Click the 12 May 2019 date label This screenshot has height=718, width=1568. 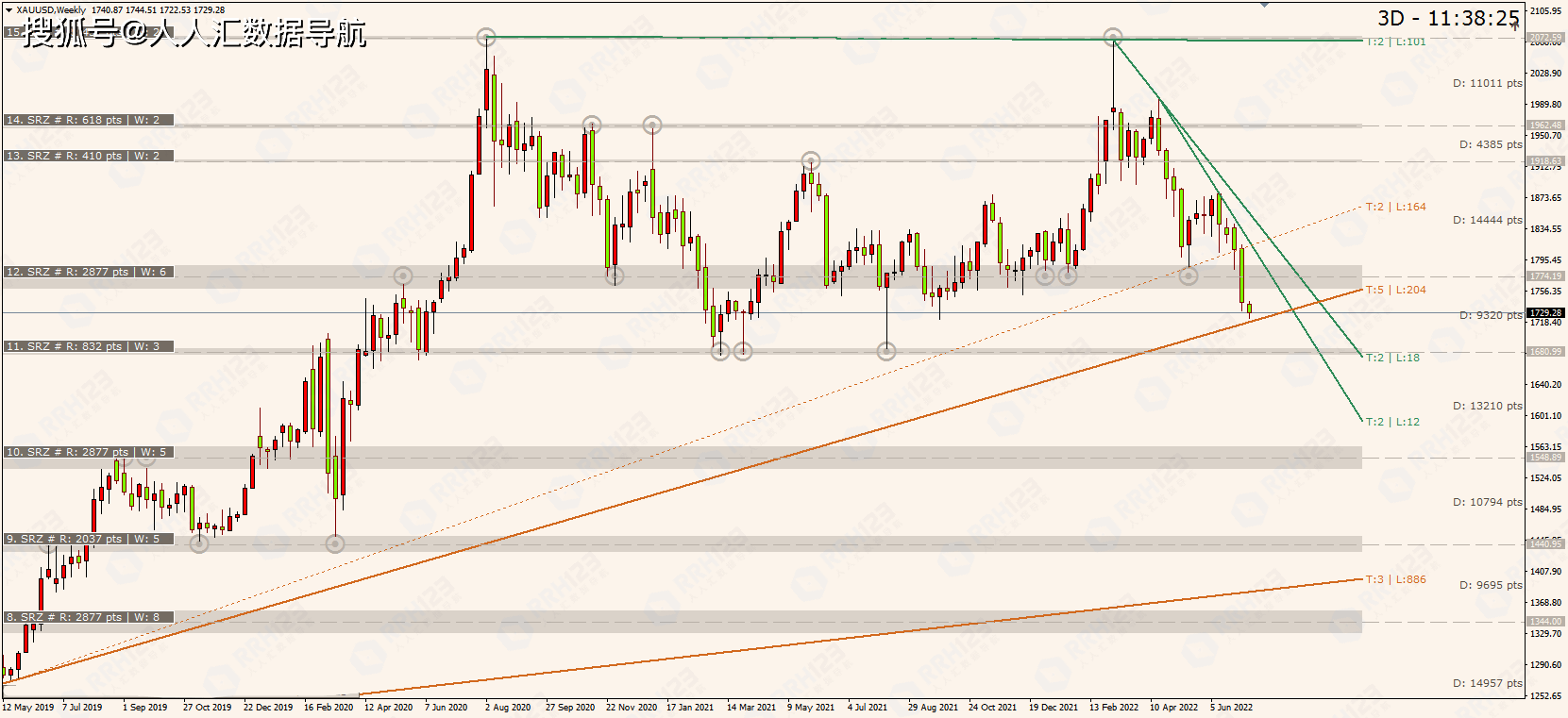coord(28,708)
